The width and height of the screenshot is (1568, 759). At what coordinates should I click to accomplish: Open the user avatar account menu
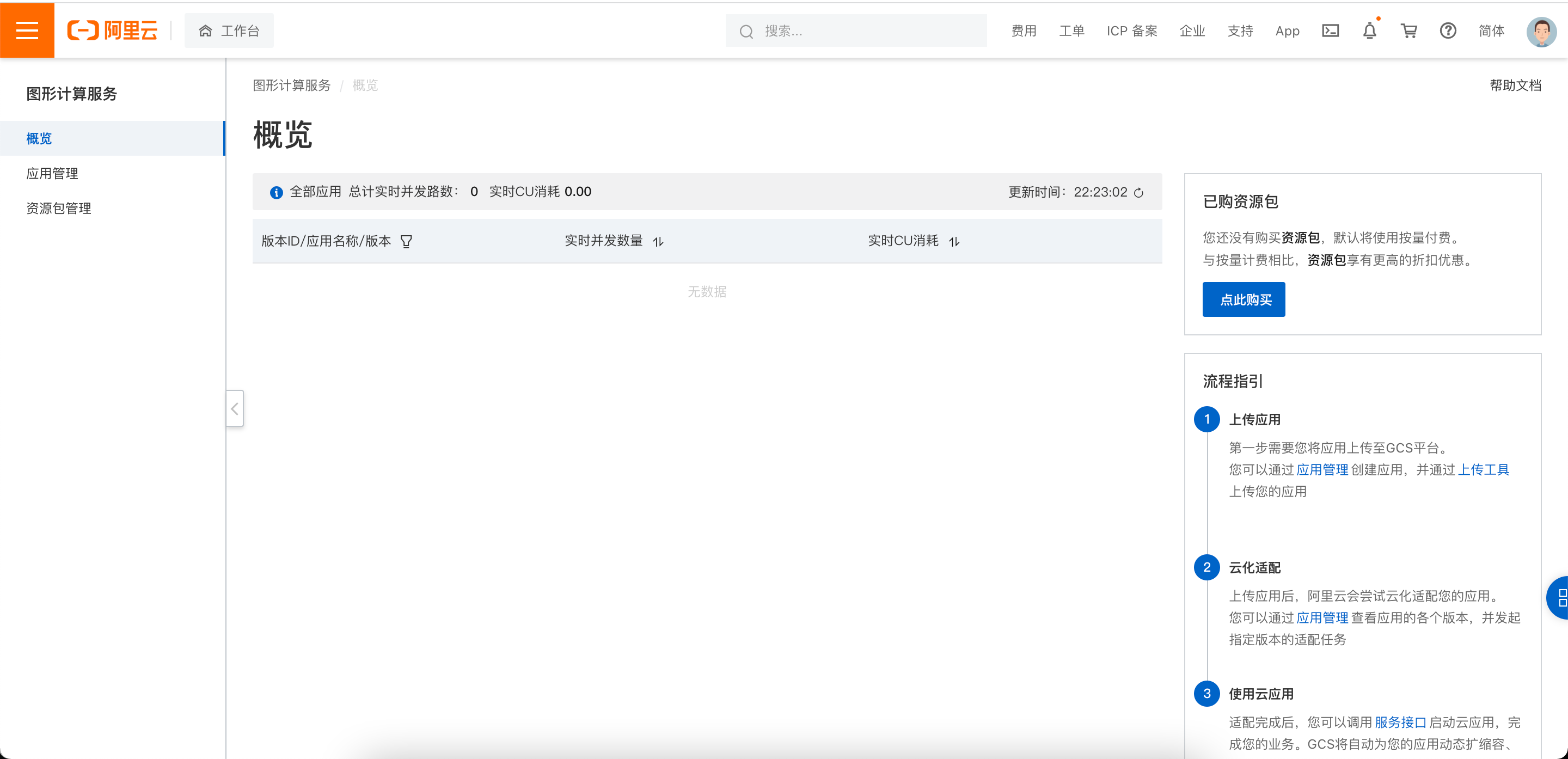point(1541,32)
